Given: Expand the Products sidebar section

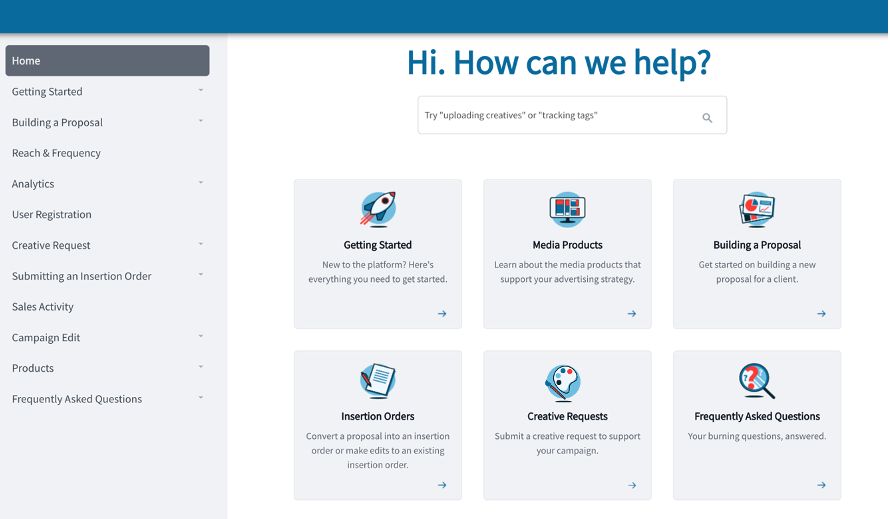Looking at the screenshot, I should 201,368.
